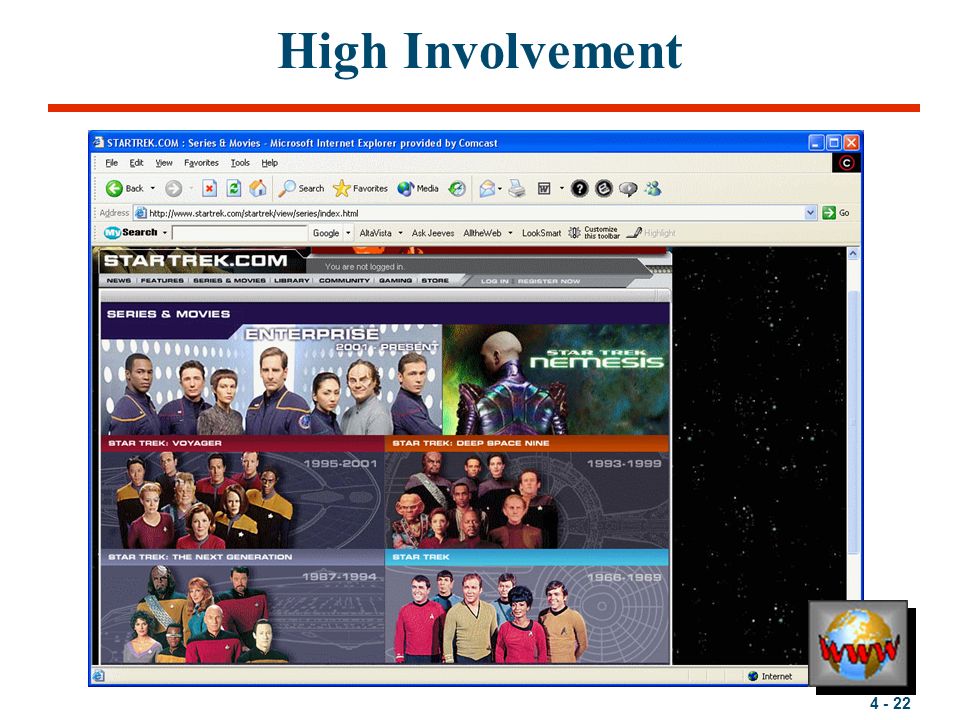Click the grey Forward arrow icon
Screen dimensions: 960x720
[174, 189]
